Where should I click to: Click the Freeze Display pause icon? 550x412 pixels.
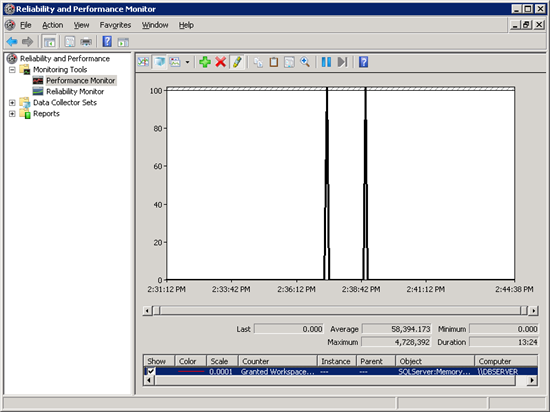click(x=326, y=62)
